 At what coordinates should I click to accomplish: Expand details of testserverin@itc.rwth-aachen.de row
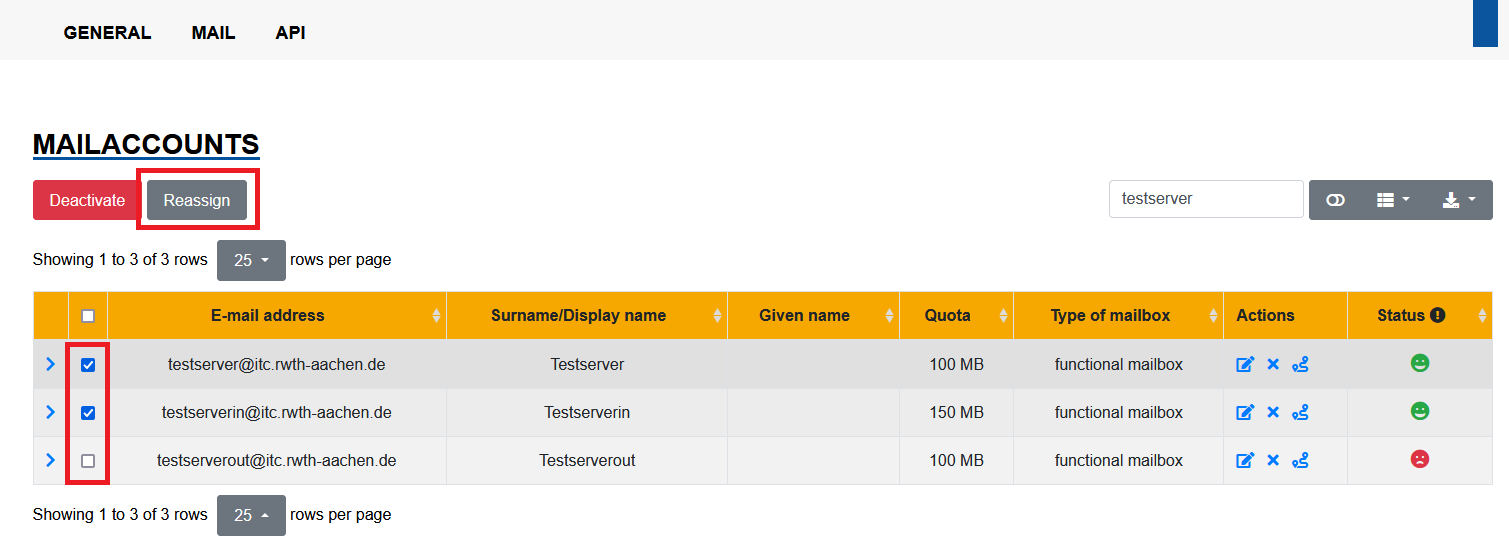tap(50, 413)
